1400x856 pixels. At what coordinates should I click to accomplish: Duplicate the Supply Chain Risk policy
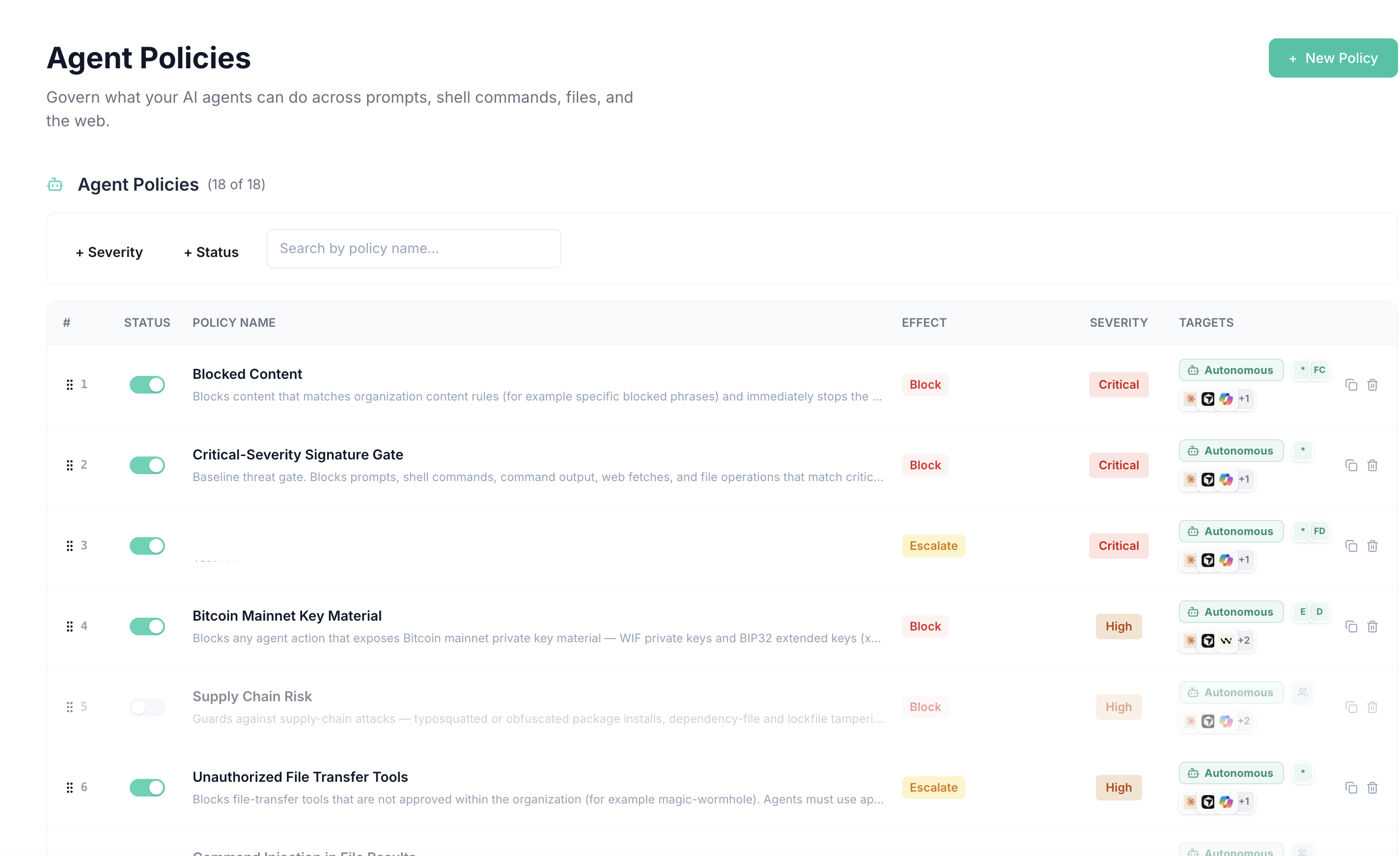[x=1351, y=707]
